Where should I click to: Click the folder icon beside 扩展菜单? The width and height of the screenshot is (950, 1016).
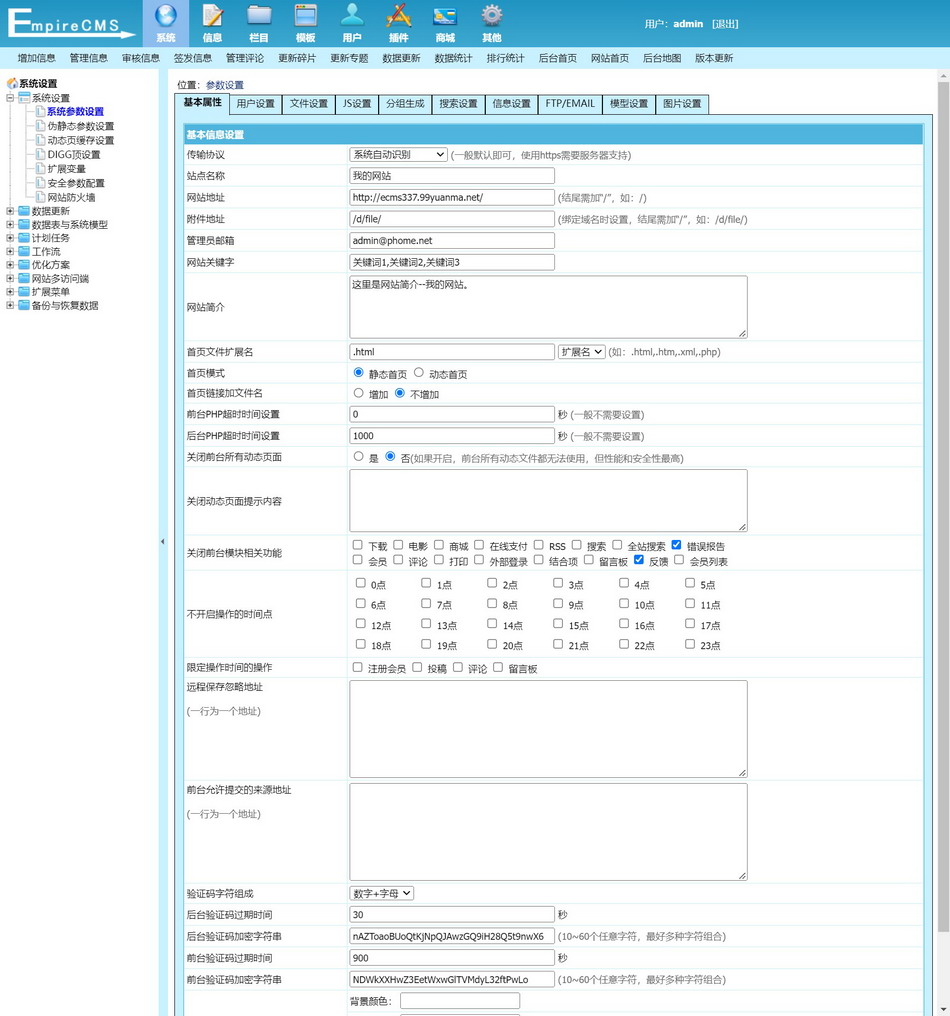coord(24,292)
